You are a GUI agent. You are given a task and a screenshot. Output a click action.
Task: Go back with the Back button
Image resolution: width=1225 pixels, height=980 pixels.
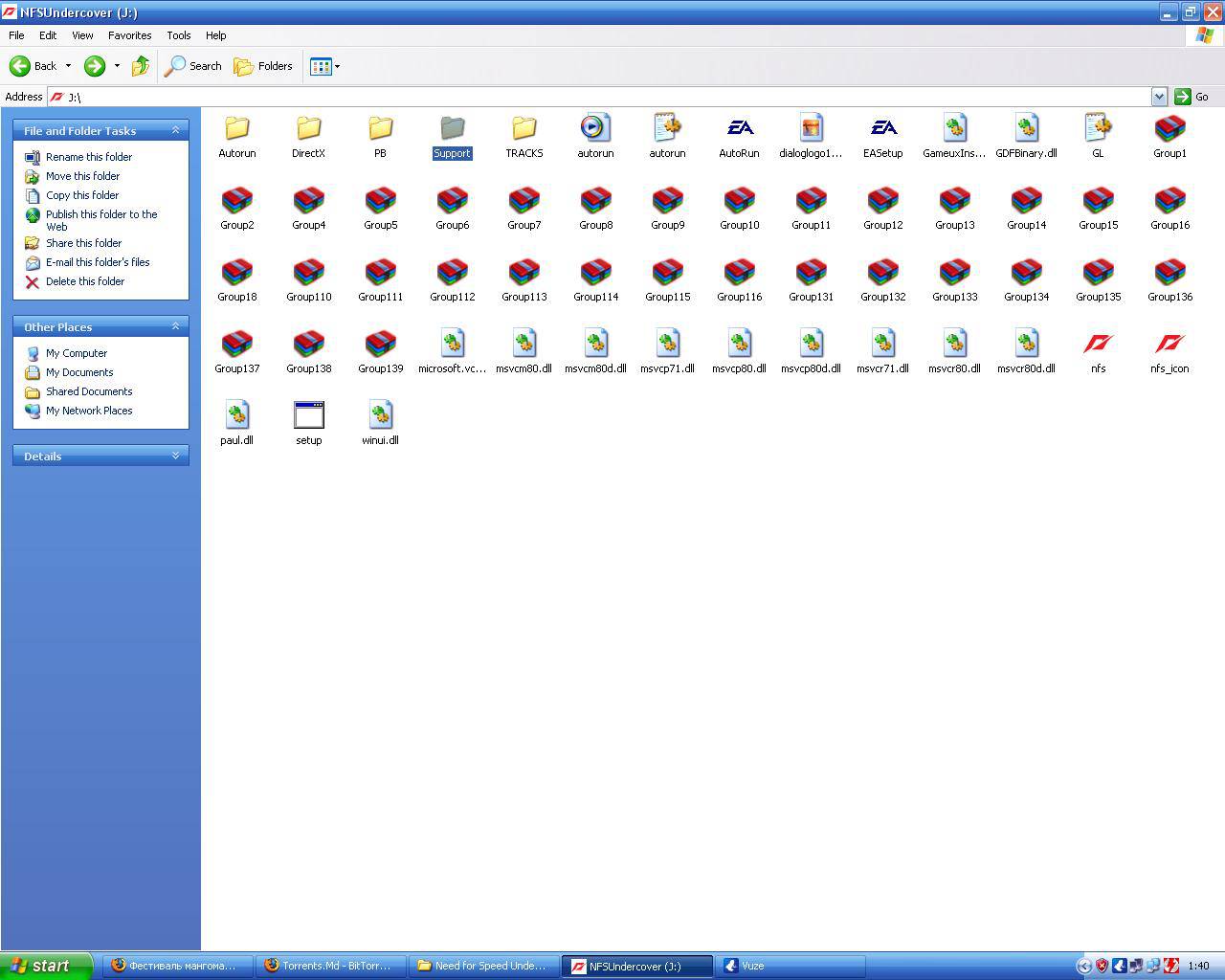tap(33, 66)
